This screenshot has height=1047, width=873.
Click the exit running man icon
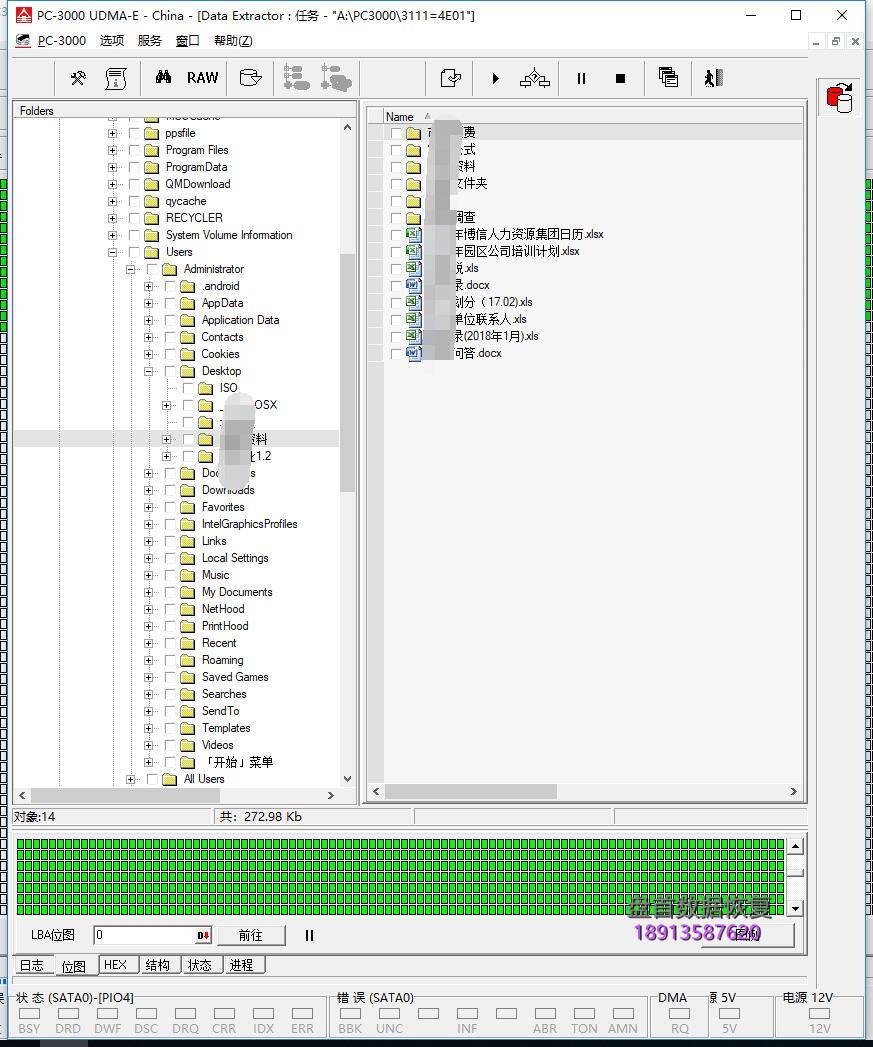pyautogui.click(x=713, y=78)
